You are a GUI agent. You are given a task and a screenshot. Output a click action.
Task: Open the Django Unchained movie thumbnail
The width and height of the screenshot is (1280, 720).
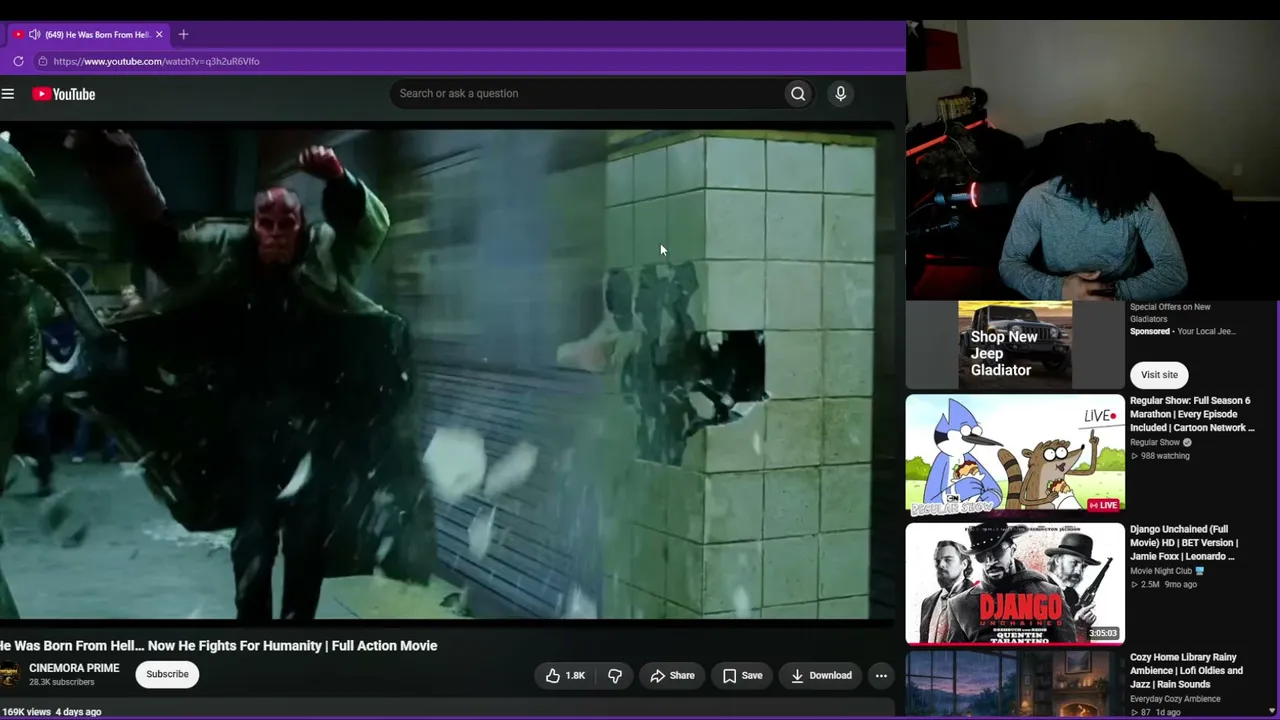tap(1015, 584)
